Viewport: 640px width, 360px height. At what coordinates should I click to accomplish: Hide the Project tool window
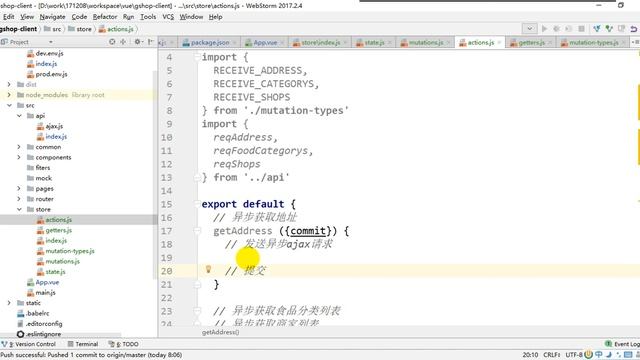(151, 42)
